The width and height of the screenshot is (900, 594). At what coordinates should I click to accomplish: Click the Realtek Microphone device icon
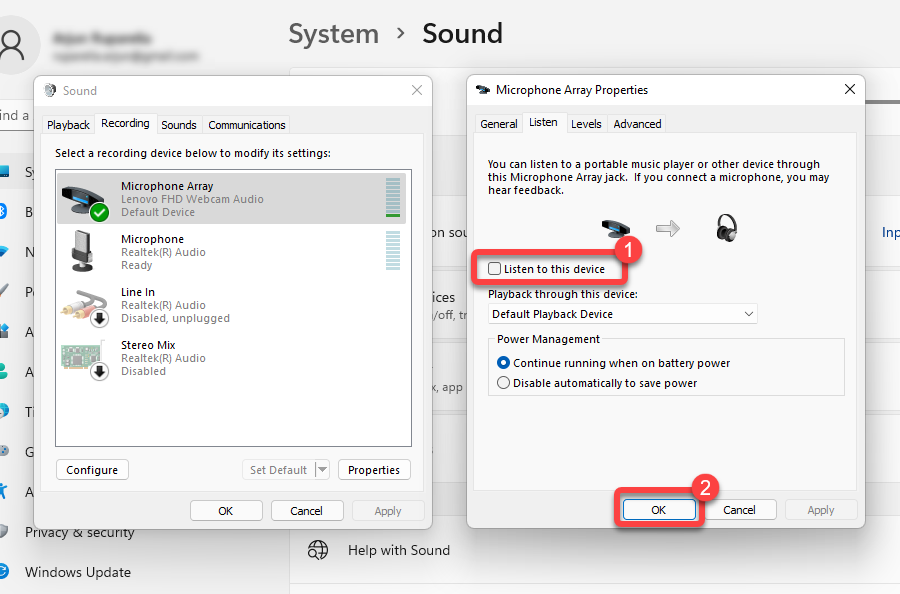84,251
